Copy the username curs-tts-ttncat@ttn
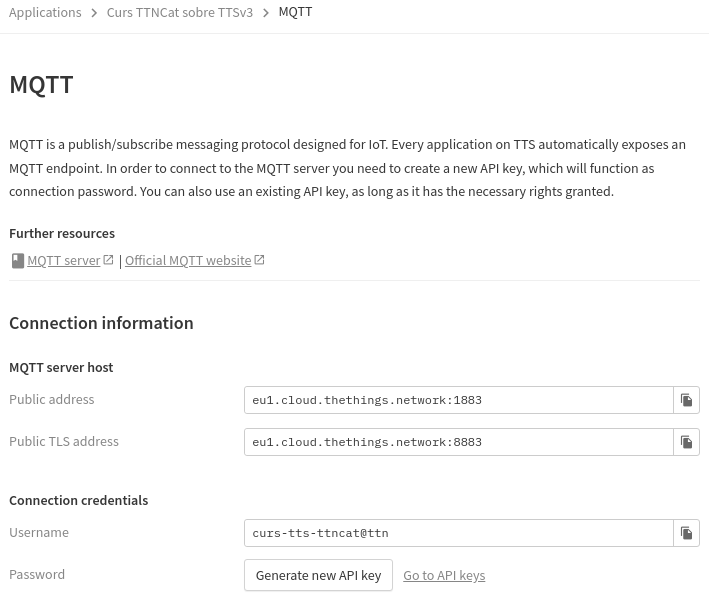The width and height of the screenshot is (709, 600). tap(686, 533)
